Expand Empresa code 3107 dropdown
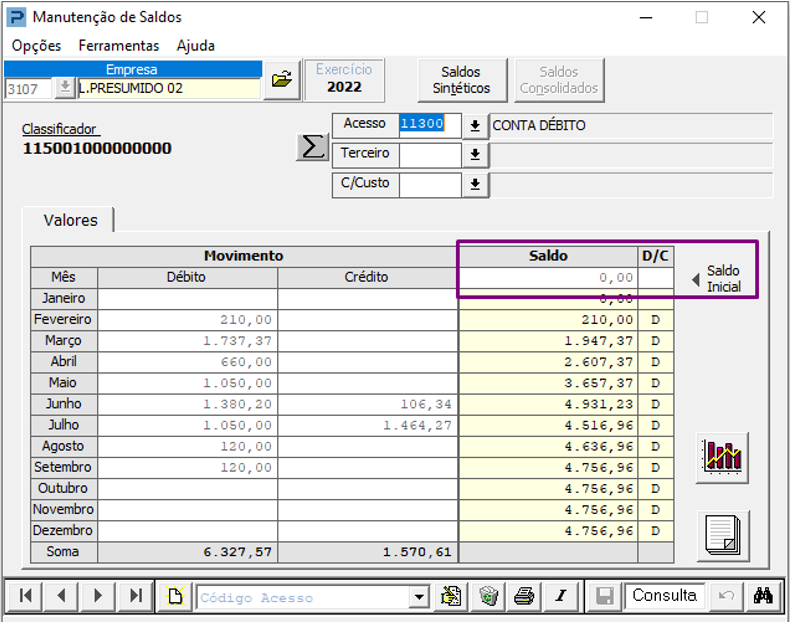 click(65, 88)
